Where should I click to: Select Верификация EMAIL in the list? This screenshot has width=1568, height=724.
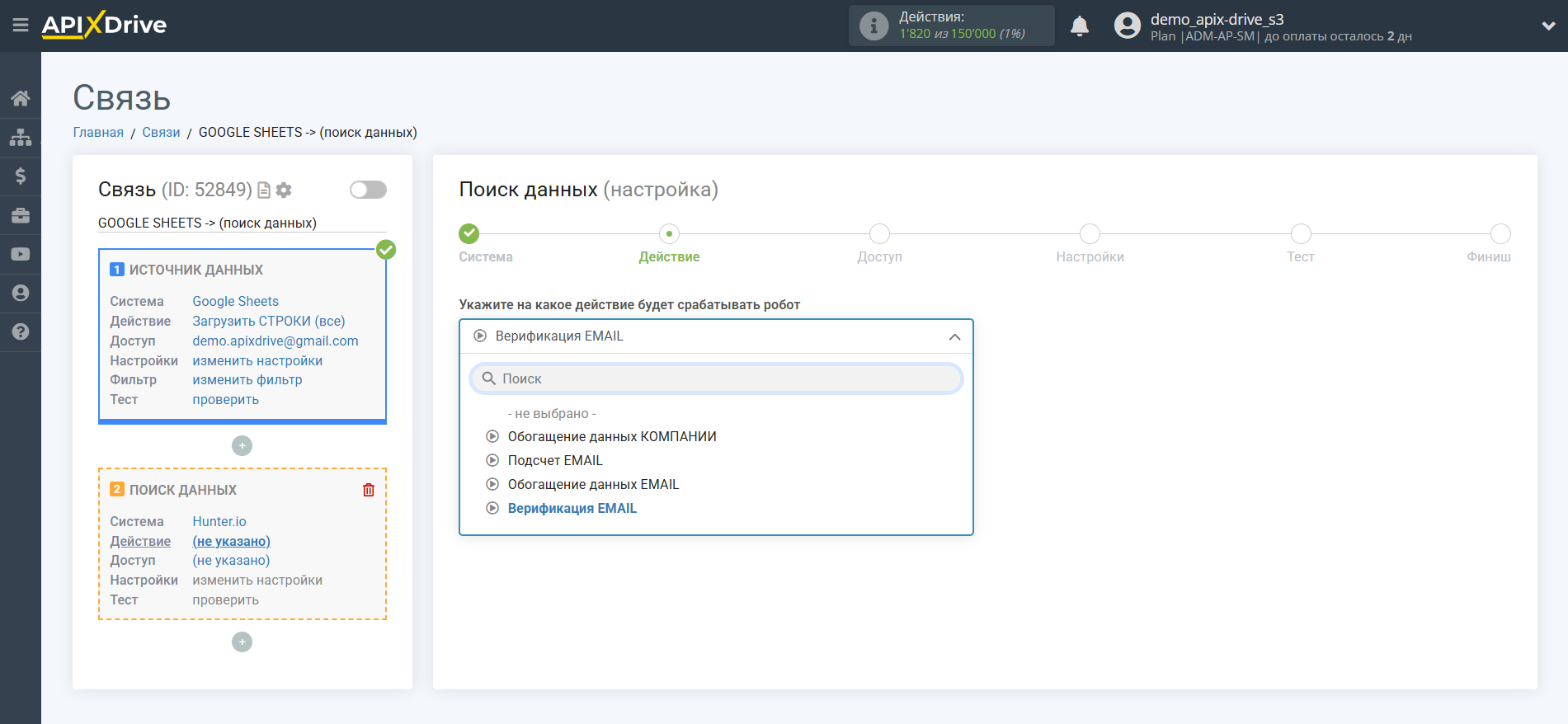click(x=572, y=508)
